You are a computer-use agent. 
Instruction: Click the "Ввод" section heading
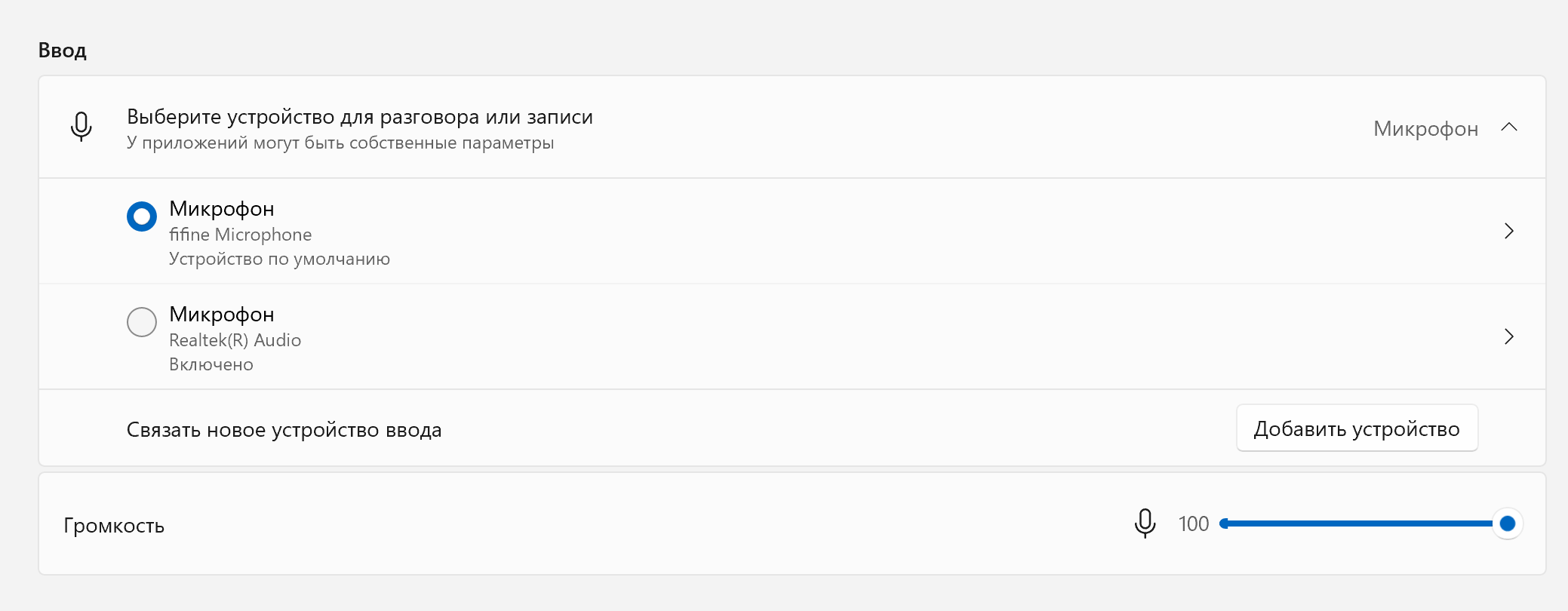click(x=63, y=51)
